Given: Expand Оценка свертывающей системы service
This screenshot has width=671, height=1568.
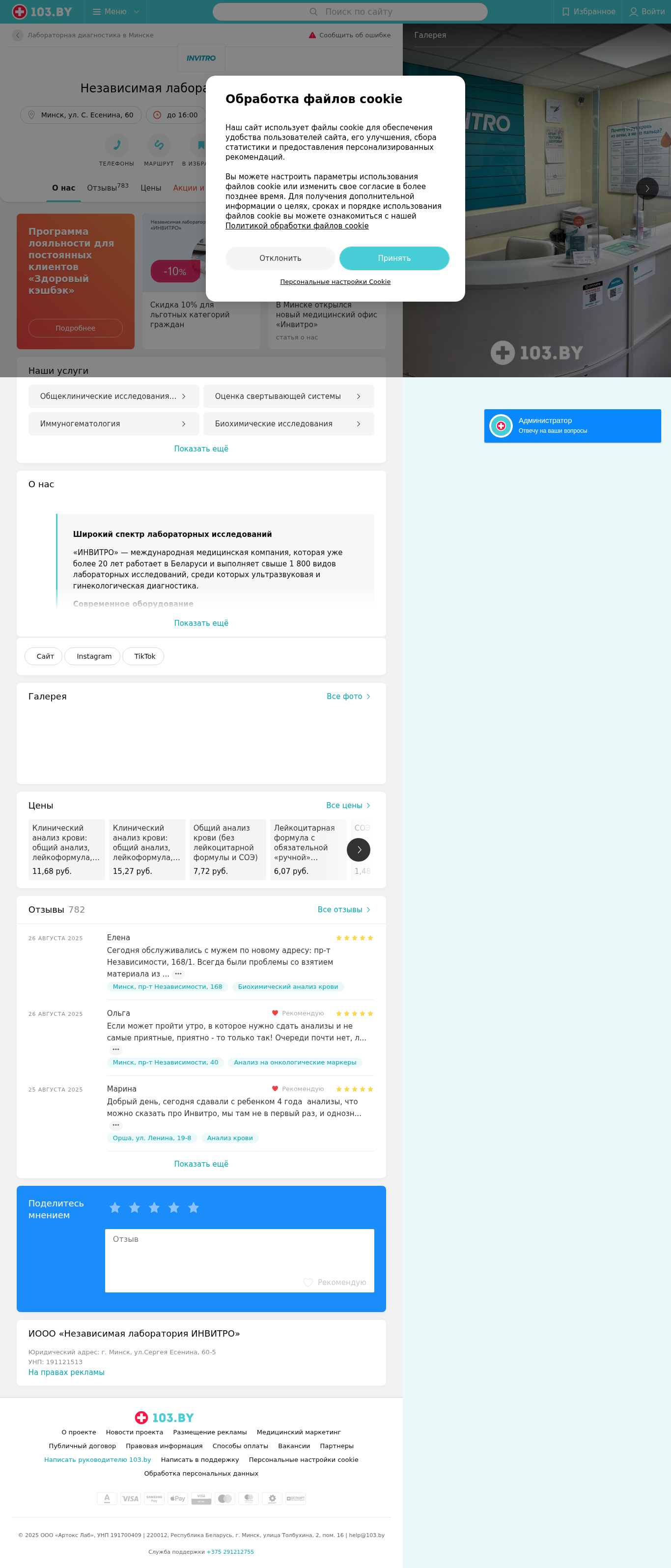Looking at the screenshot, I should coord(289,396).
